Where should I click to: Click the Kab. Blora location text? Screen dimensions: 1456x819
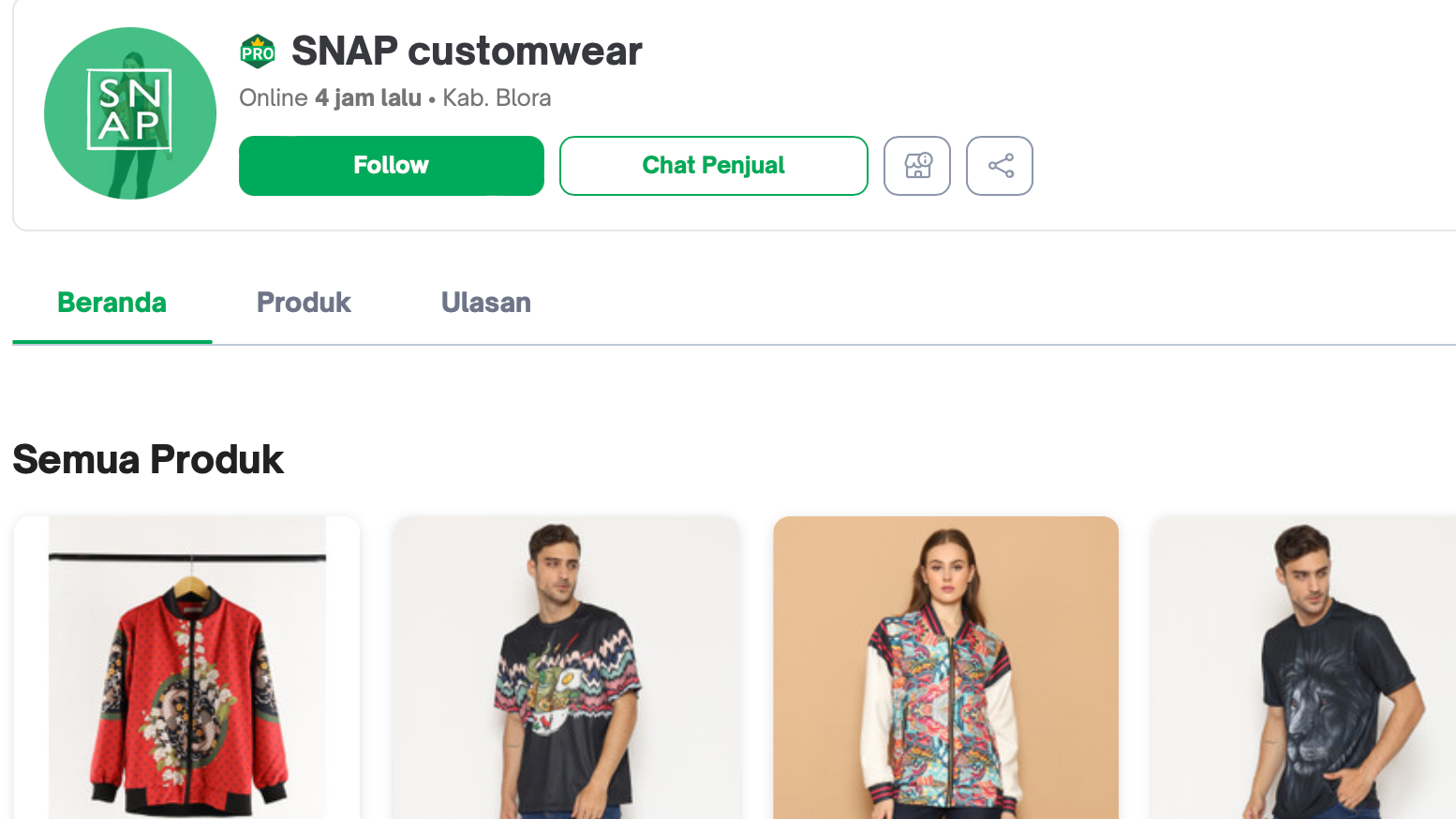pos(497,97)
